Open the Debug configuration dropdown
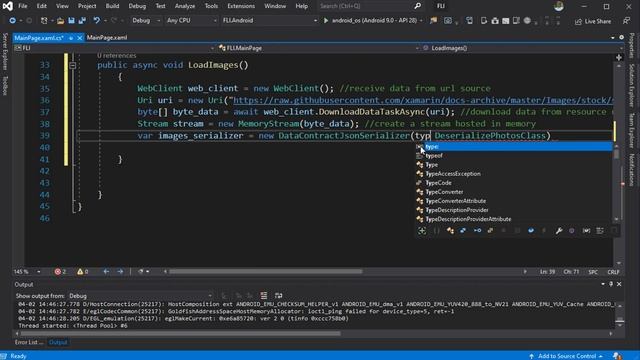The image size is (640, 360). [146, 20]
